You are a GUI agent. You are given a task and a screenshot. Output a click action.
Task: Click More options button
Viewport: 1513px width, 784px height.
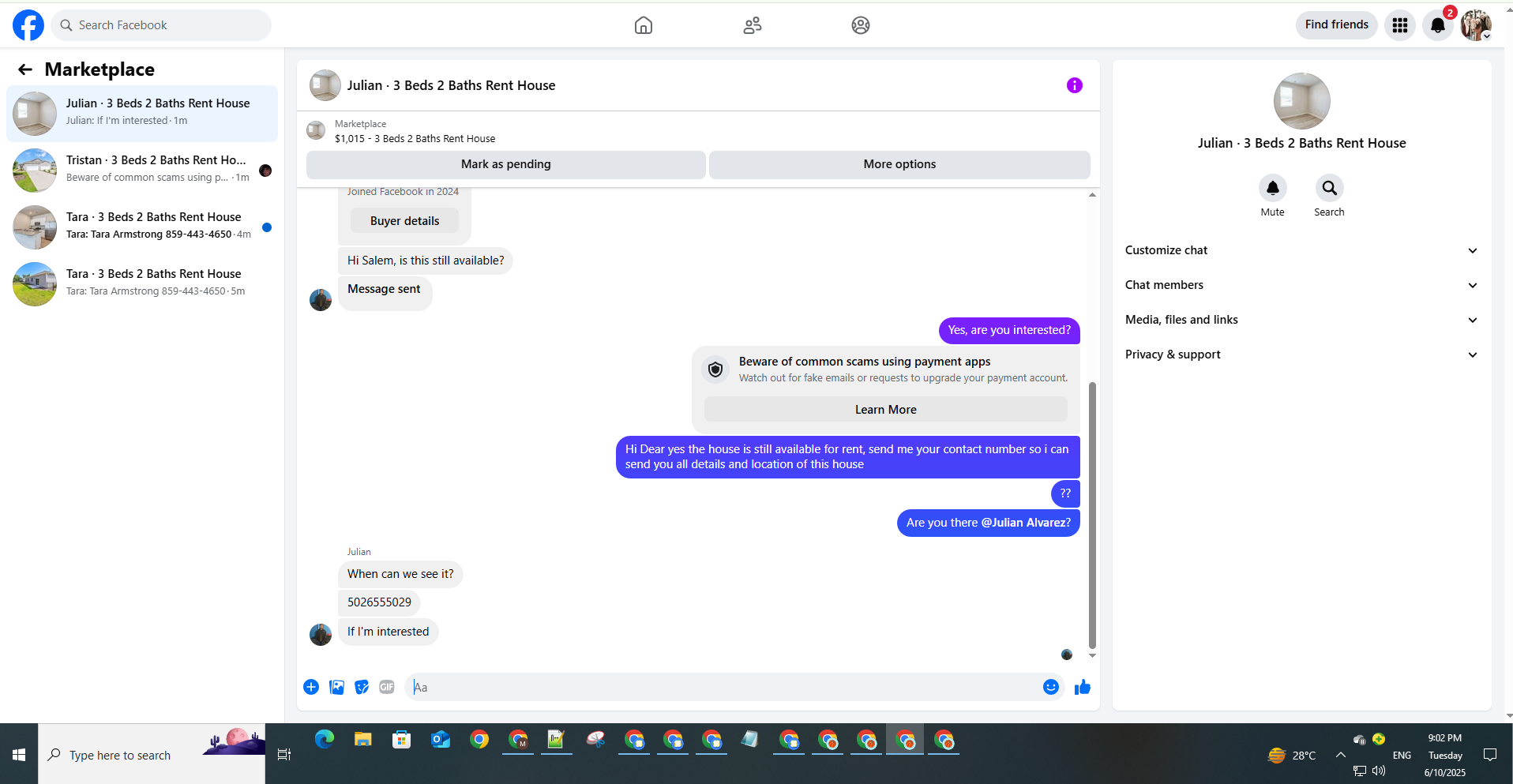point(899,164)
